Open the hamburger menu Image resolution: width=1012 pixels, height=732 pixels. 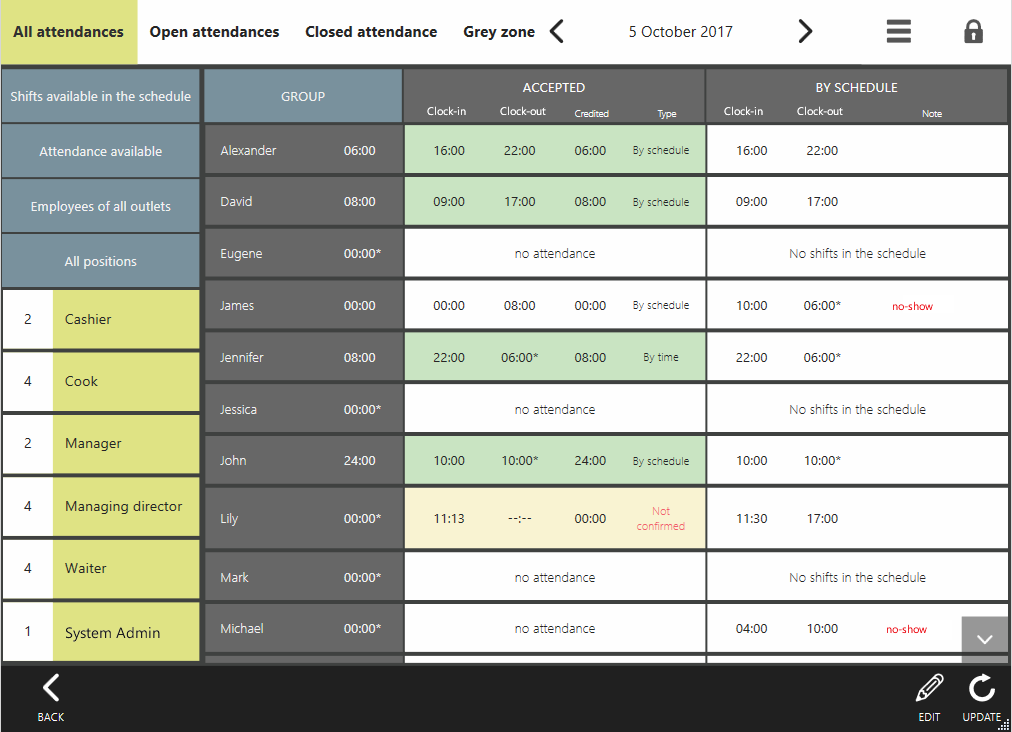click(898, 32)
